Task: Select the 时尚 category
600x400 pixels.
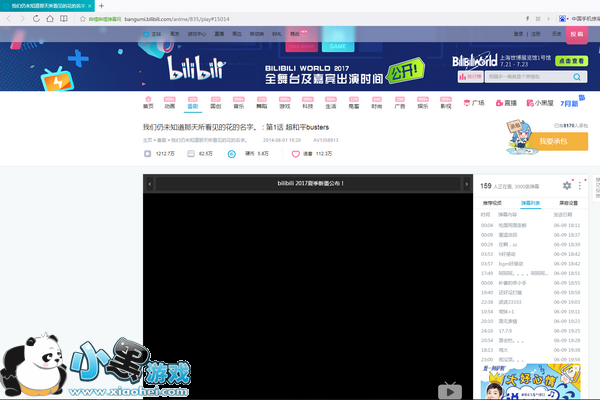Action: (377, 103)
